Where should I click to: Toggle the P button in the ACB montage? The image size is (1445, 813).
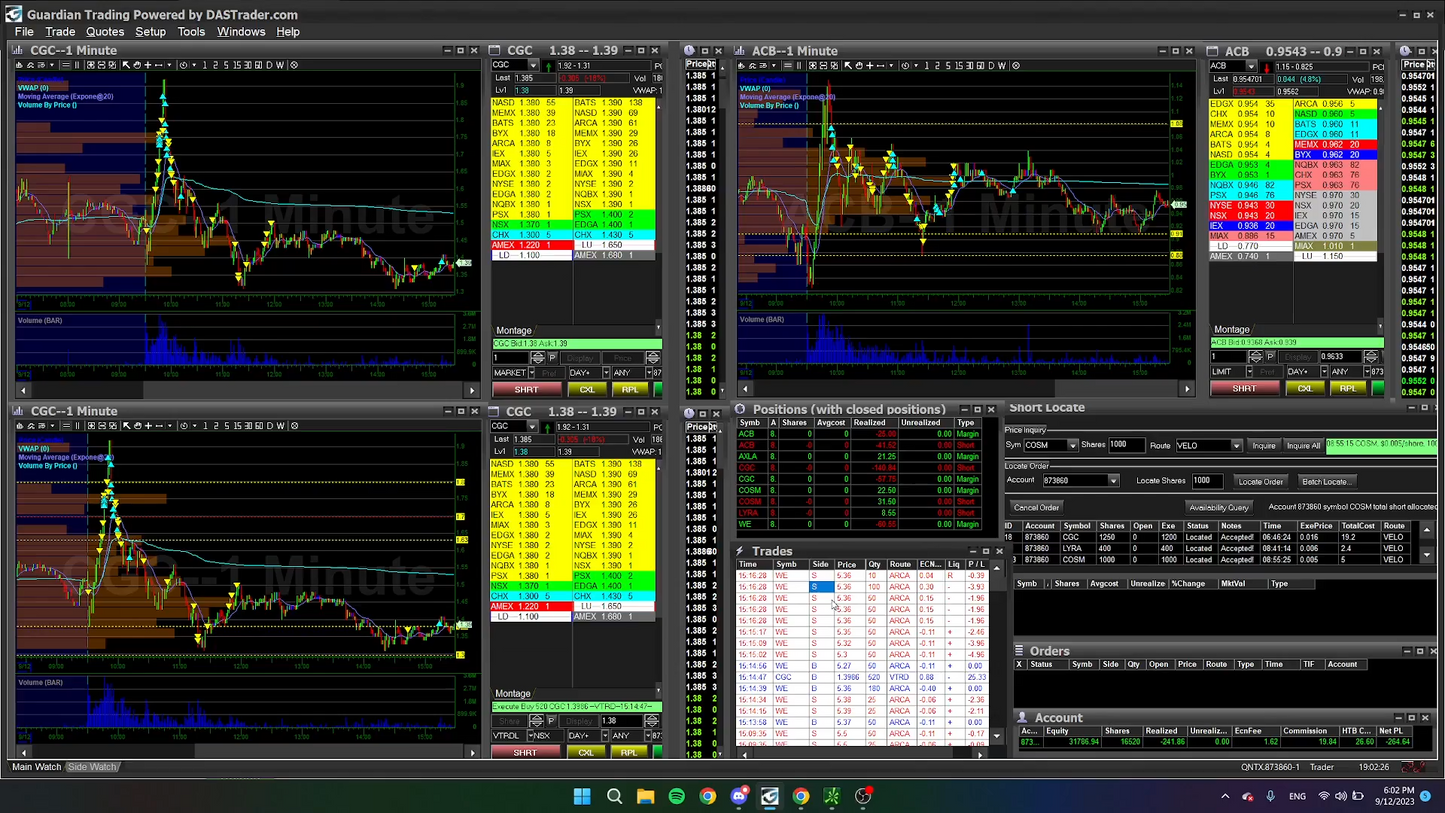point(1271,356)
